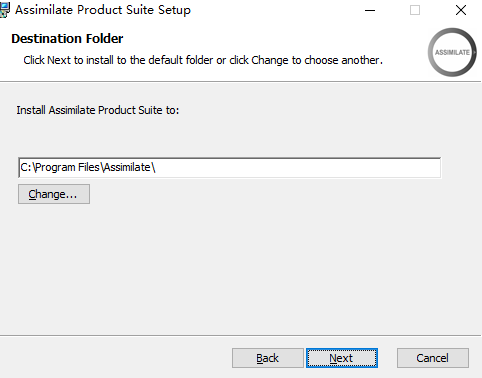This screenshot has width=482, height=378.
Task: Click the installer icon in the title bar
Action: pos(5,10)
